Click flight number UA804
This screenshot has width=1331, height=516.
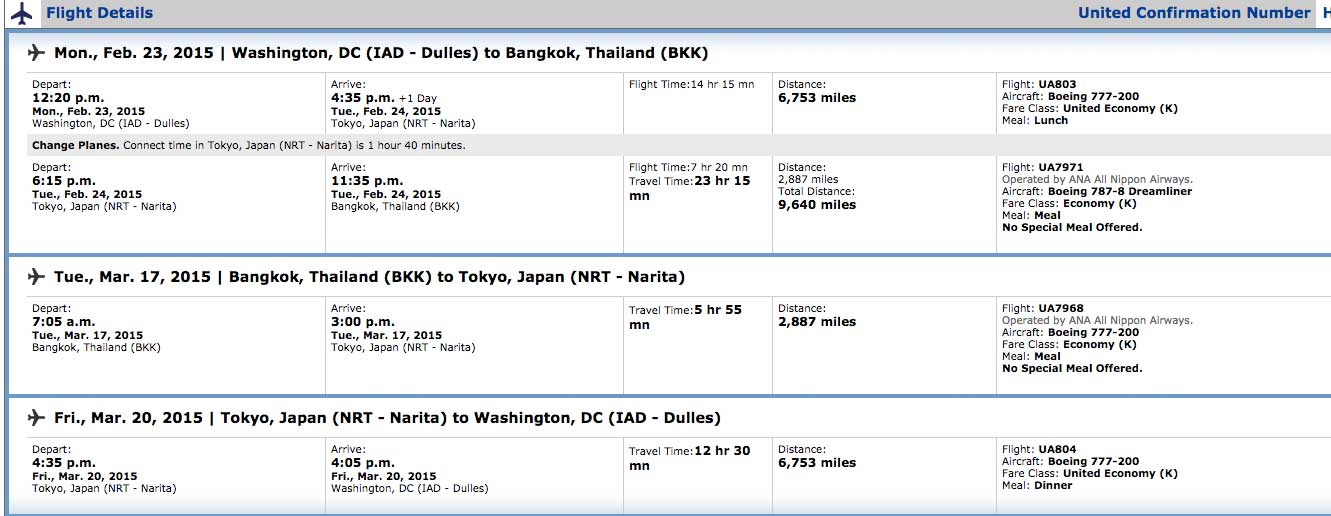coord(1058,449)
